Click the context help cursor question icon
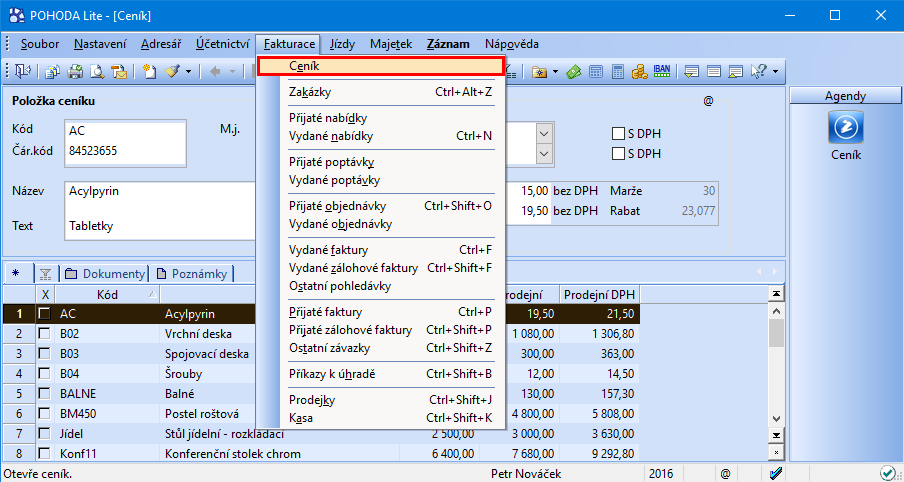The height and width of the screenshot is (482, 904). (759, 72)
